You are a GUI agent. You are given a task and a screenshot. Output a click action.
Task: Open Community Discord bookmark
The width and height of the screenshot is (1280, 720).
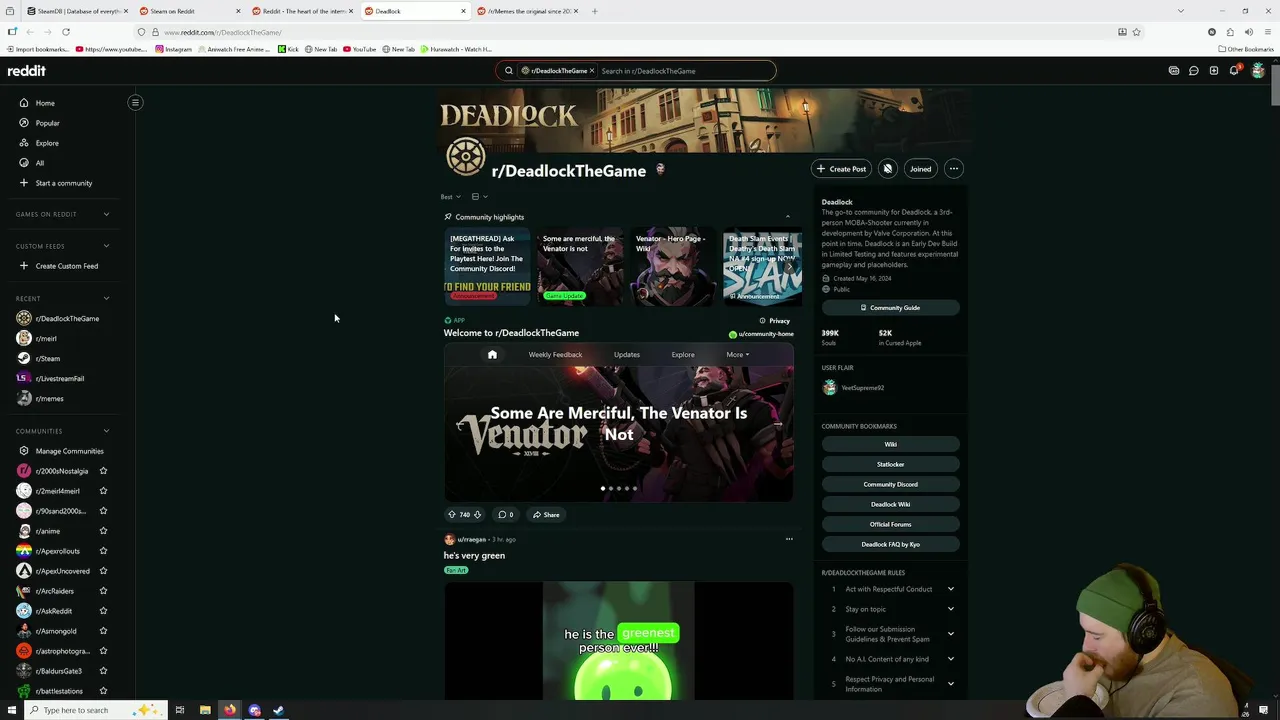[x=890, y=484]
